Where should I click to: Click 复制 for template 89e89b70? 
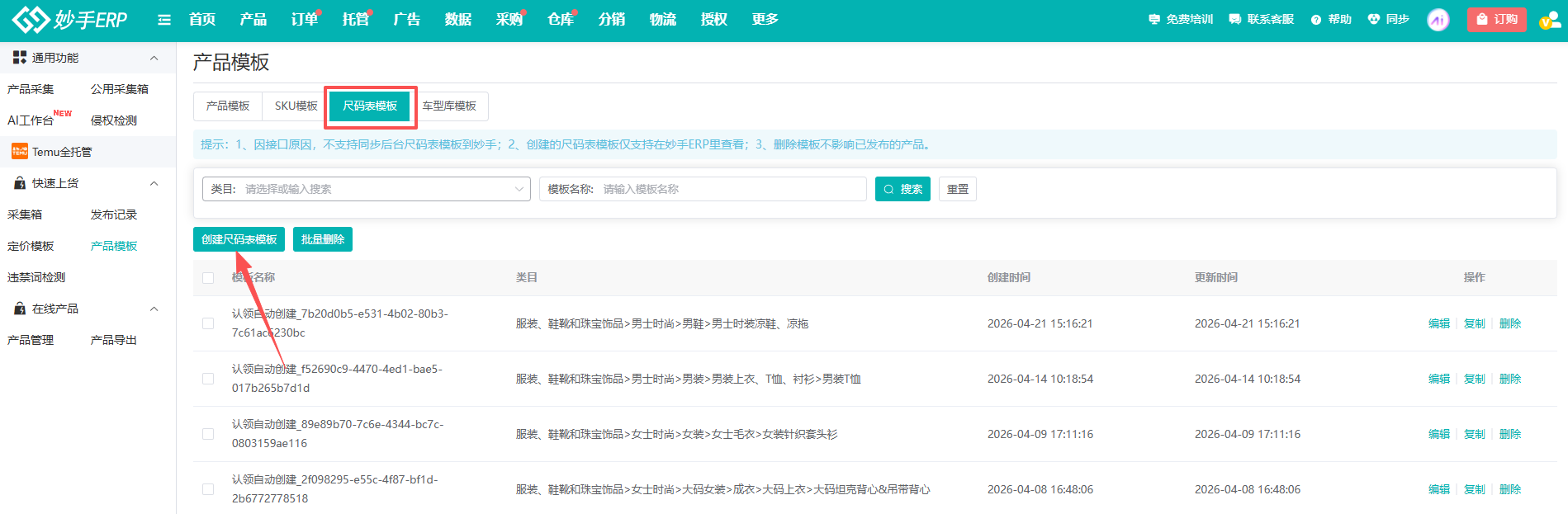pyautogui.click(x=1475, y=434)
